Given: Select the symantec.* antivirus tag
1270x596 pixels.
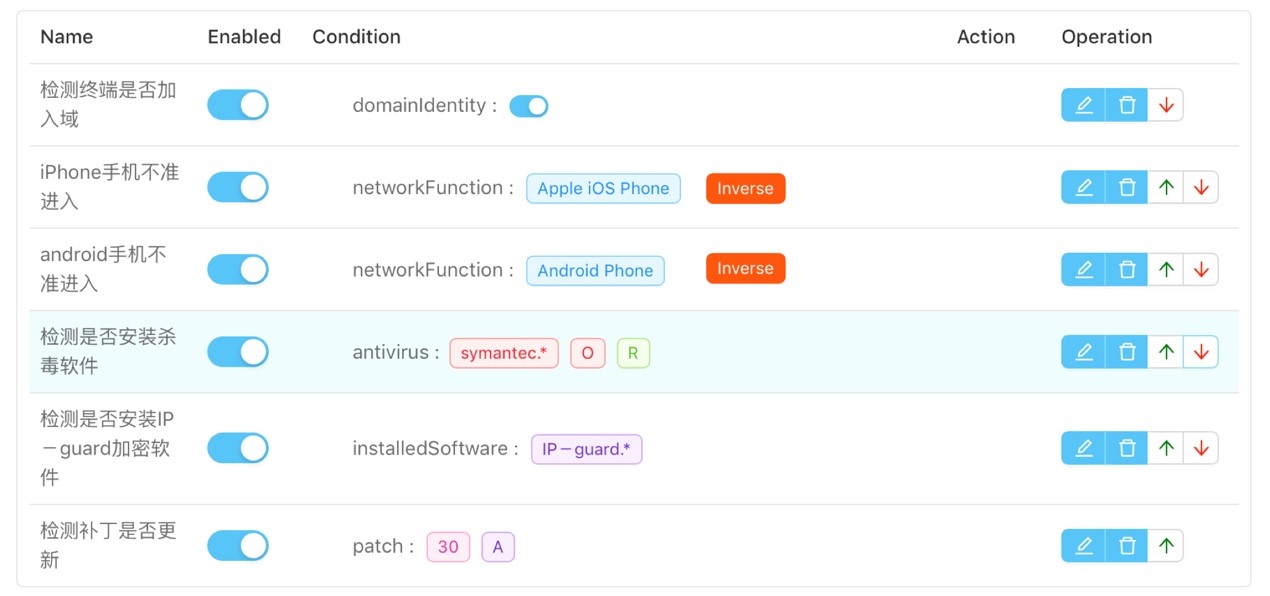Looking at the screenshot, I should point(504,353).
